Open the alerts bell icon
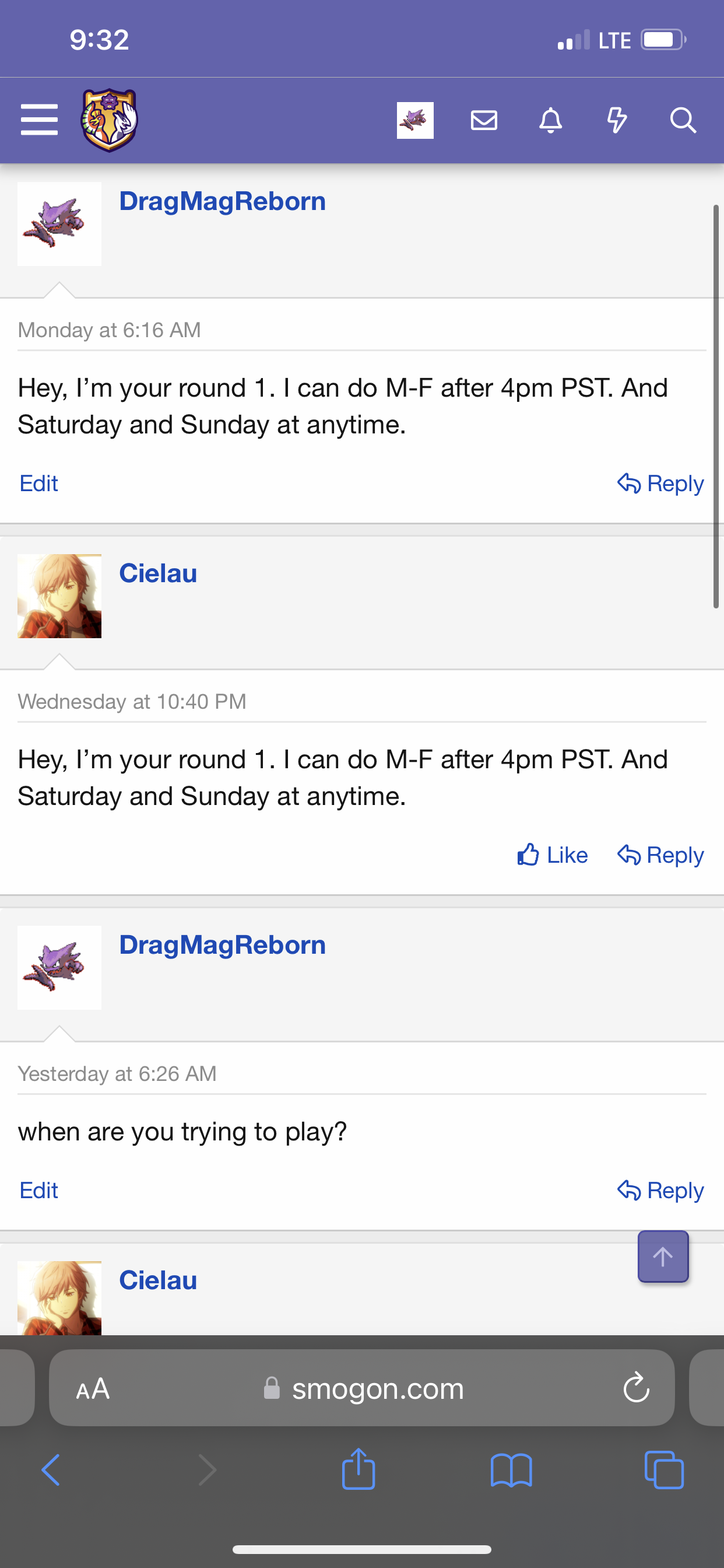Image resolution: width=724 pixels, height=1568 pixels. (x=551, y=120)
